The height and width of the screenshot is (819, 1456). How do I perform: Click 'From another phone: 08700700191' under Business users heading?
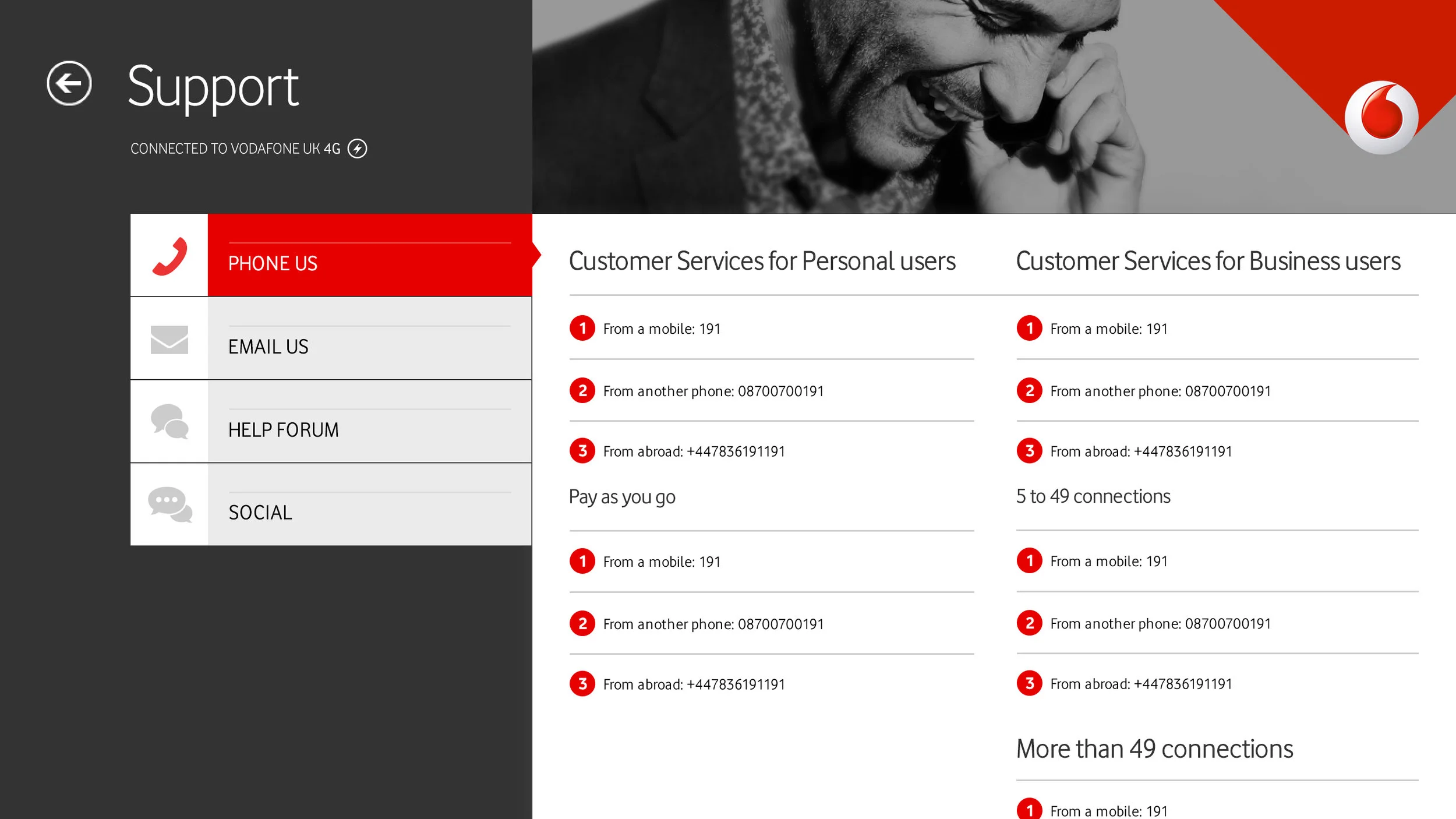point(1160,391)
